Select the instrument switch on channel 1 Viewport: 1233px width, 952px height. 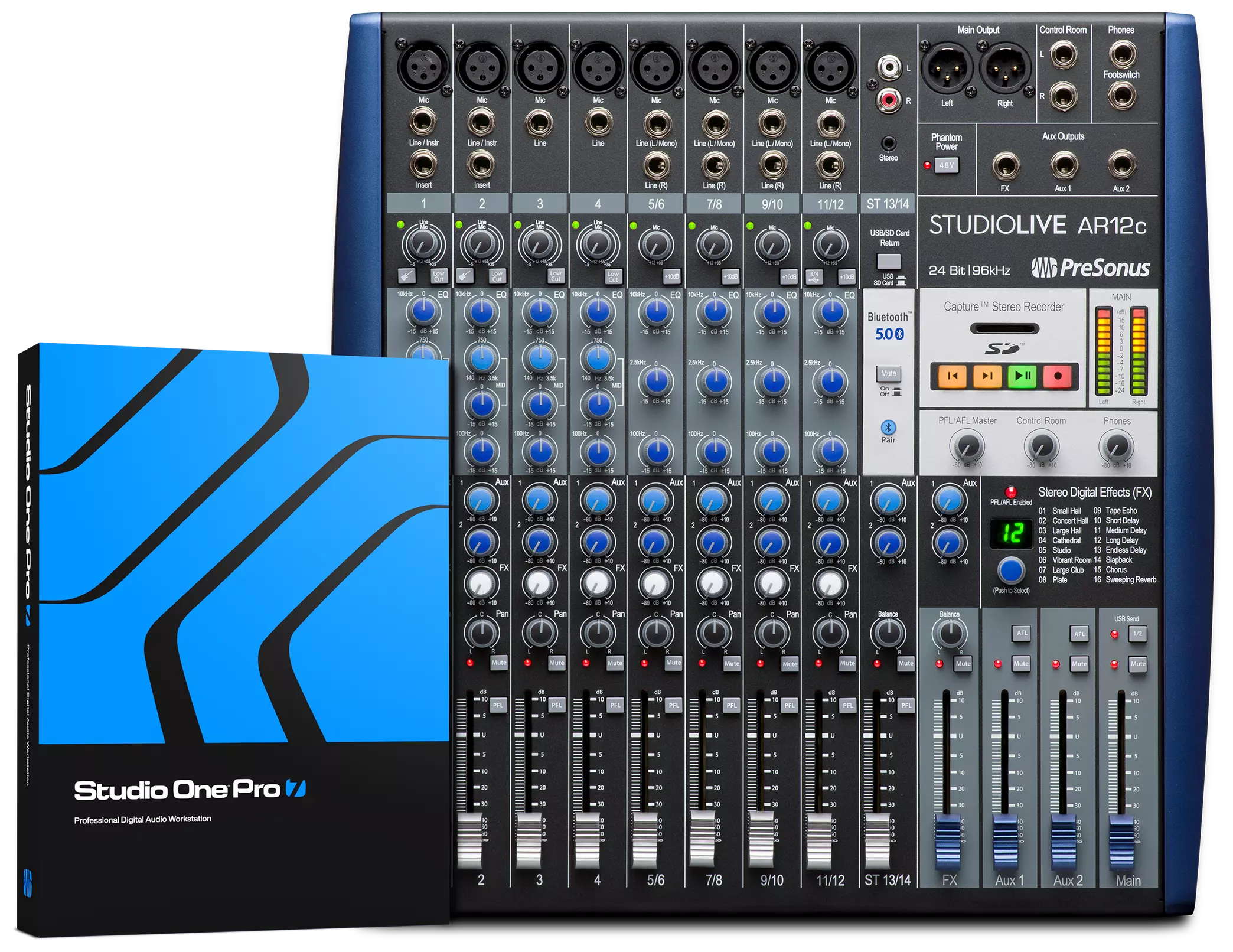(407, 274)
